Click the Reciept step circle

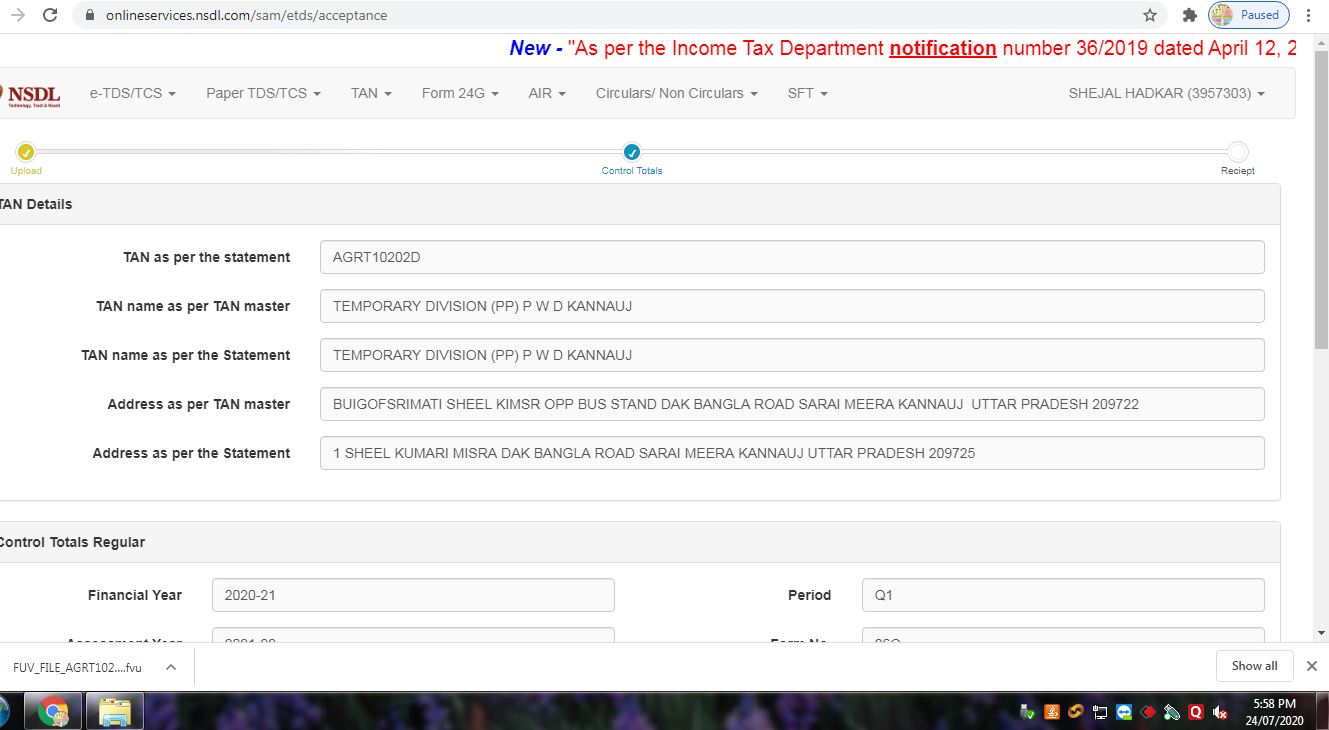1238,152
